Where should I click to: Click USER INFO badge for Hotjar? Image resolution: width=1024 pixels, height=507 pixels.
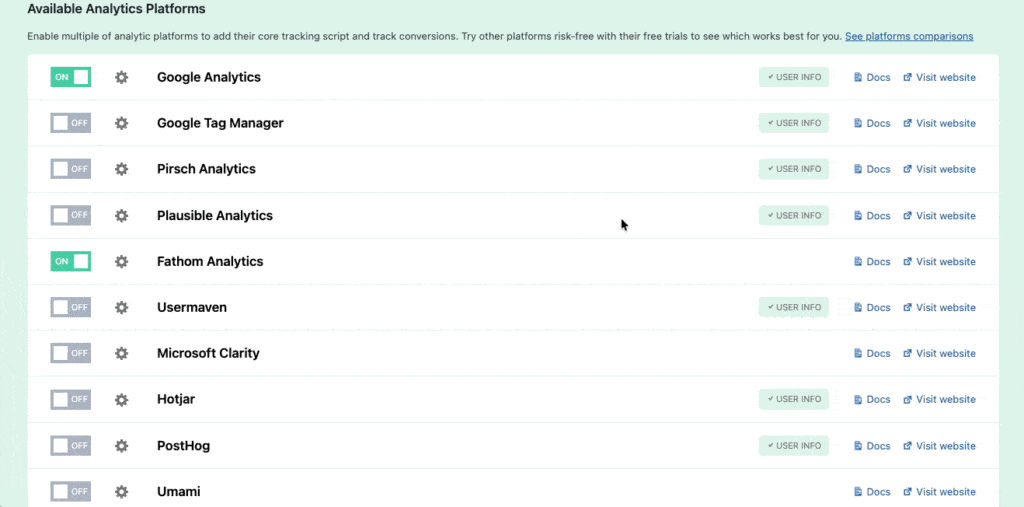pos(793,399)
